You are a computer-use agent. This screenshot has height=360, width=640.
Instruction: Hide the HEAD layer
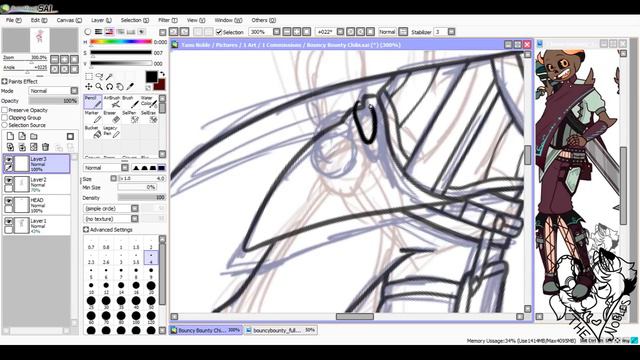pyautogui.click(x=9, y=201)
